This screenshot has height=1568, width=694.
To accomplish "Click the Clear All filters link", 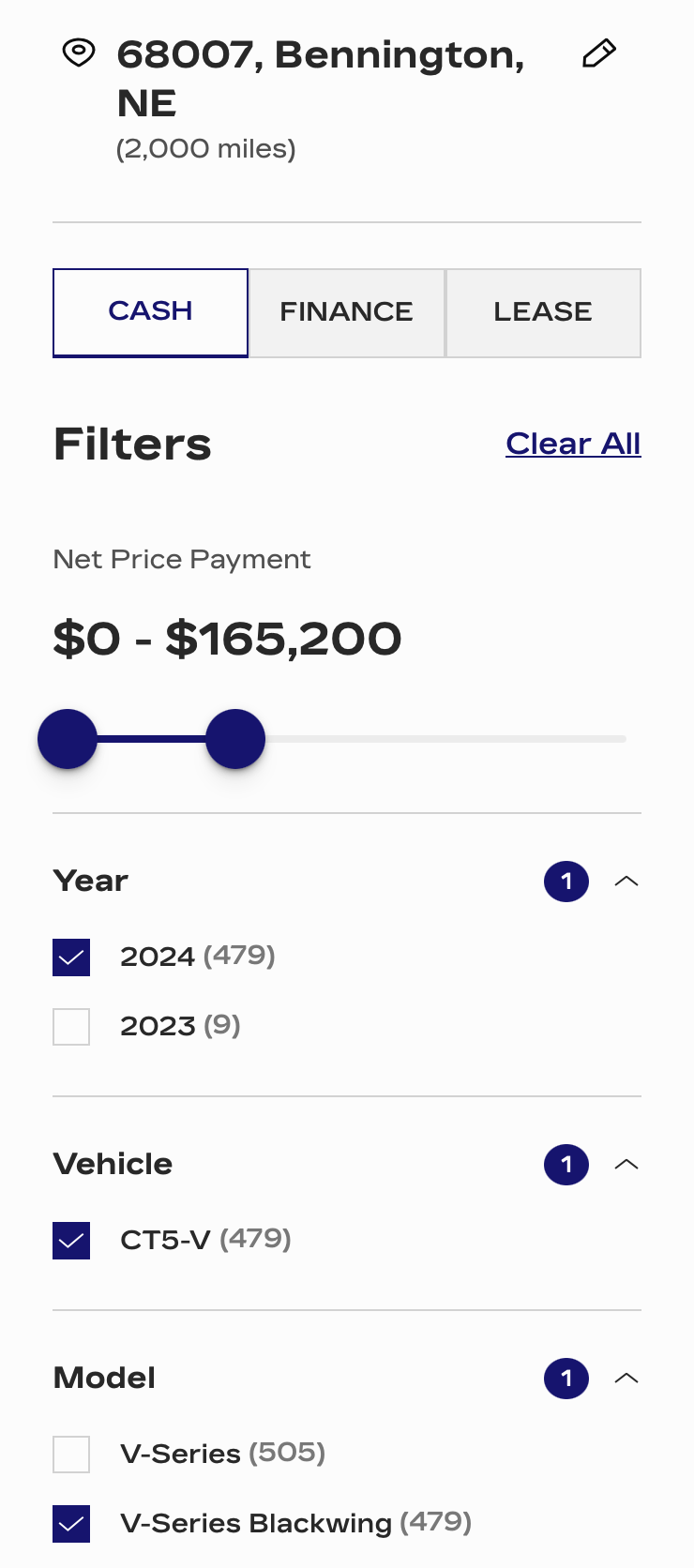I will (x=573, y=444).
